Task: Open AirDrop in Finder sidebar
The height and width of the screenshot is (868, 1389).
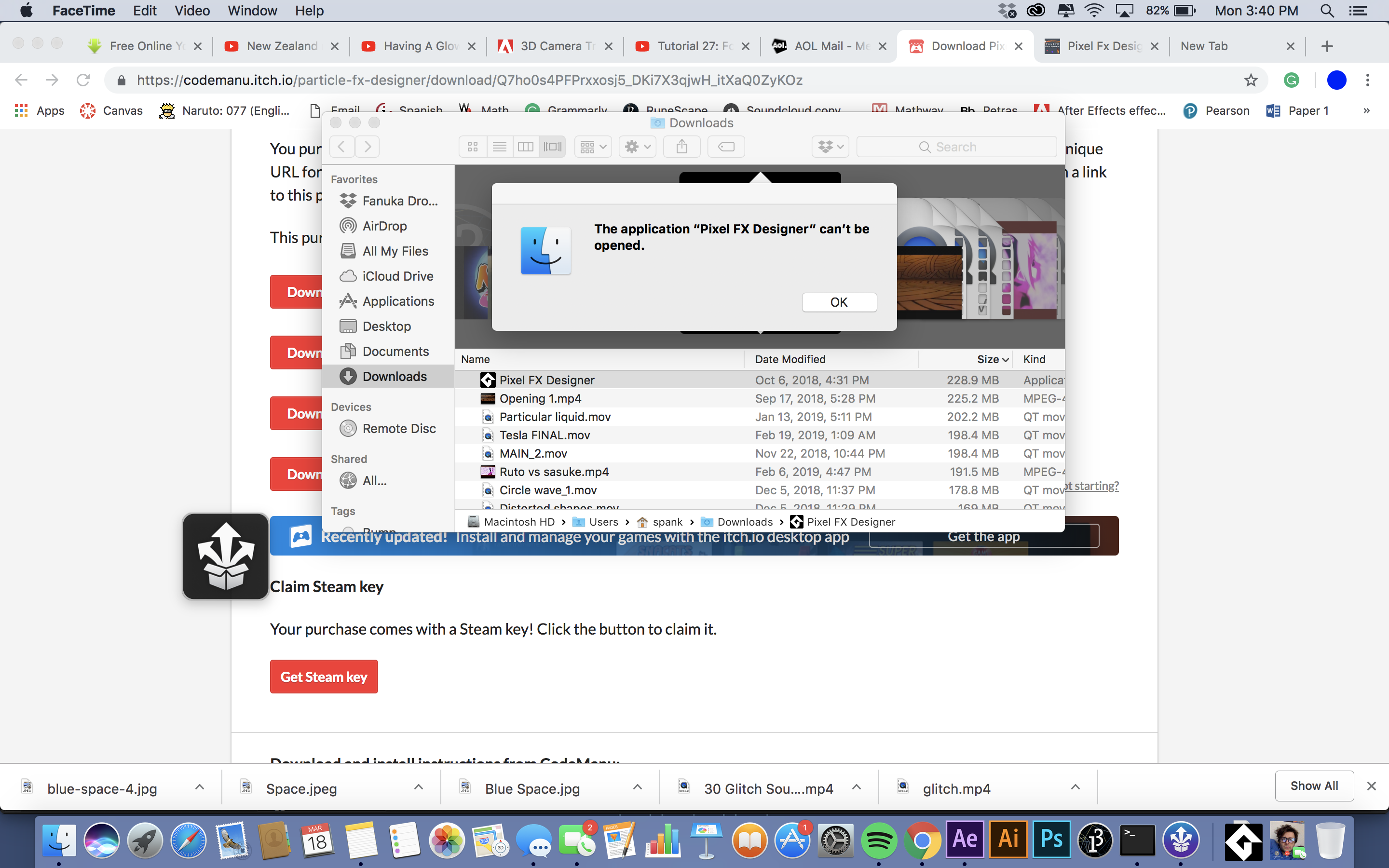Action: pos(384,226)
